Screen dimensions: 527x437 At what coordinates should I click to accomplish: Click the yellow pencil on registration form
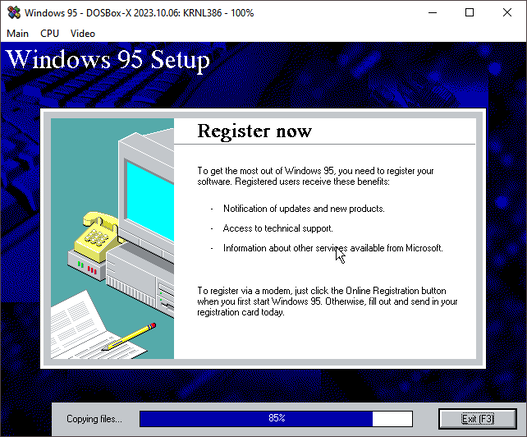129,337
